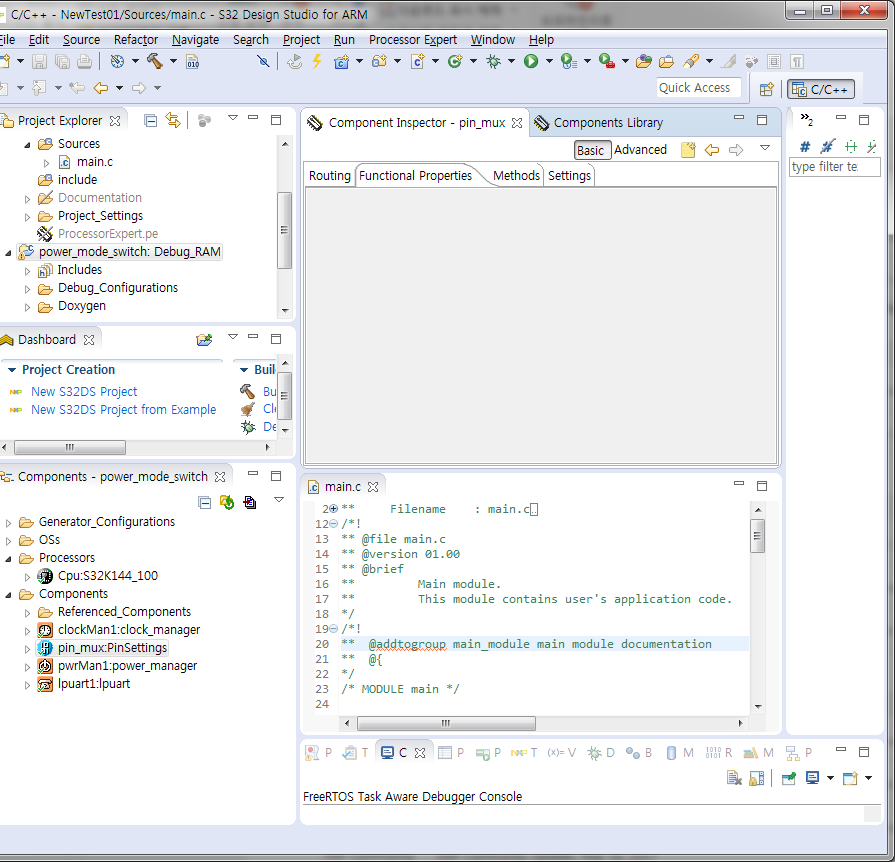Image resolution: width=895 pixels, height=862 pixels.
Task: Select the Basic view mode button
Action: [x=590, y=150]
